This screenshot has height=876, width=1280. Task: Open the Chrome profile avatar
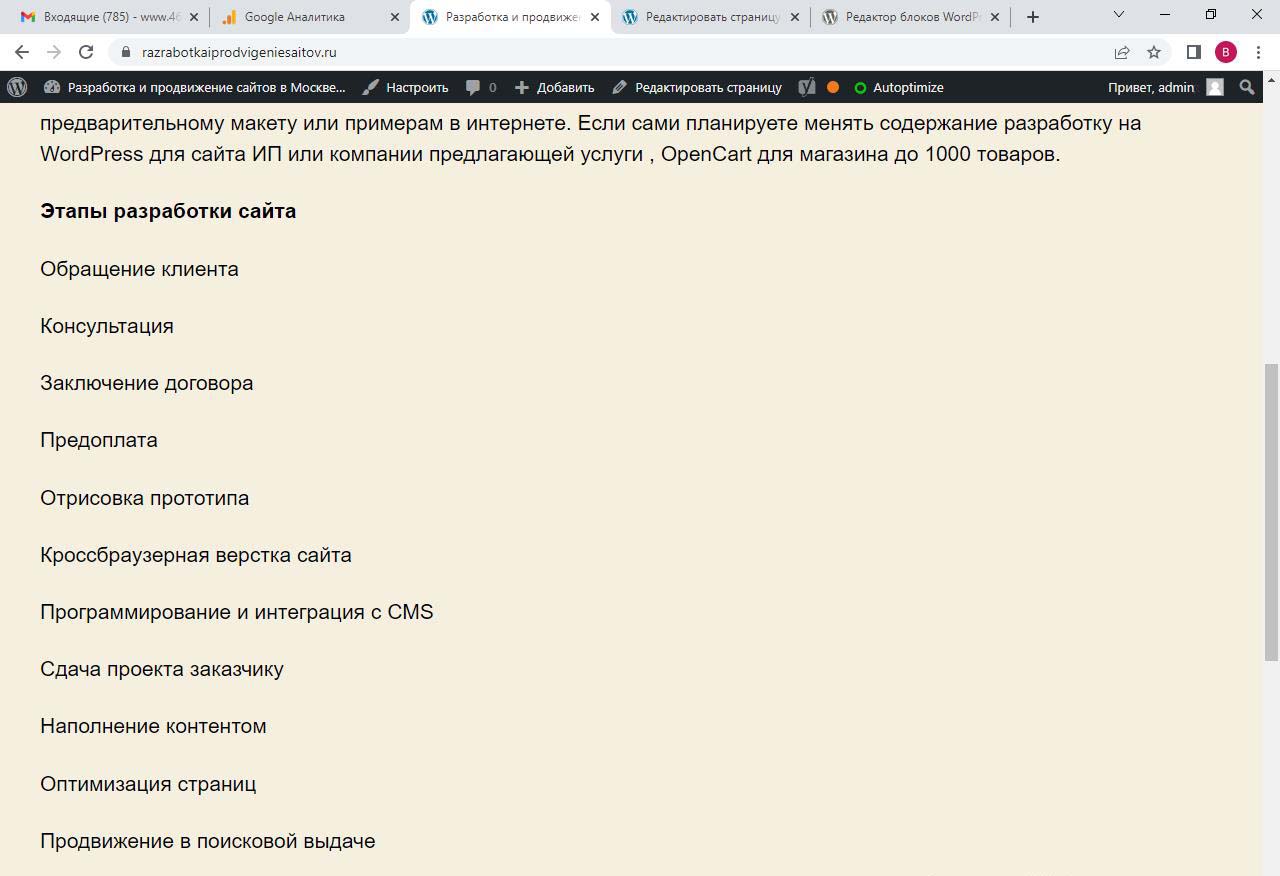[x=1226, y=52]
